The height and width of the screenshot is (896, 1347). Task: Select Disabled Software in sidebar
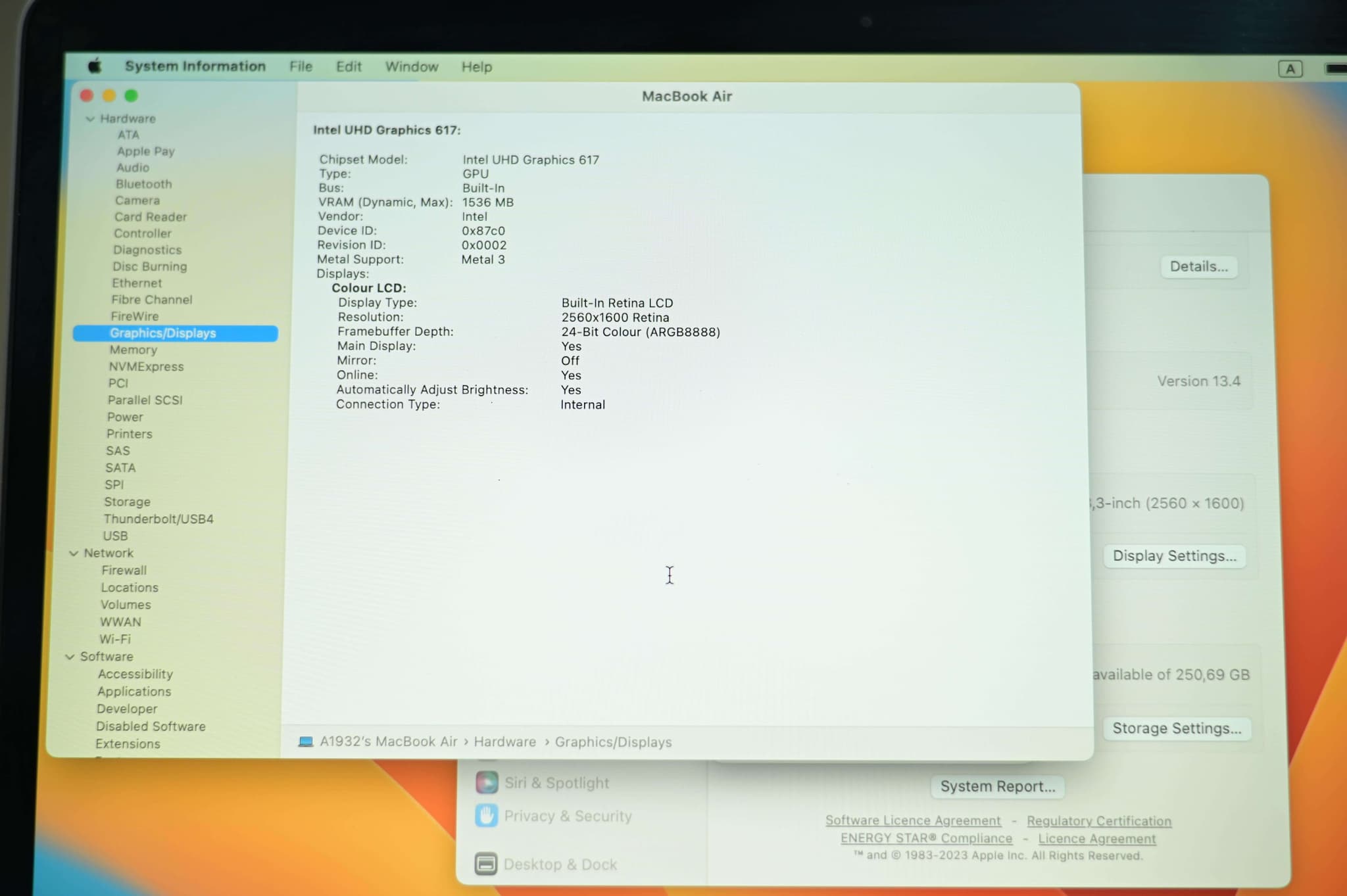[x=150, y=726]
